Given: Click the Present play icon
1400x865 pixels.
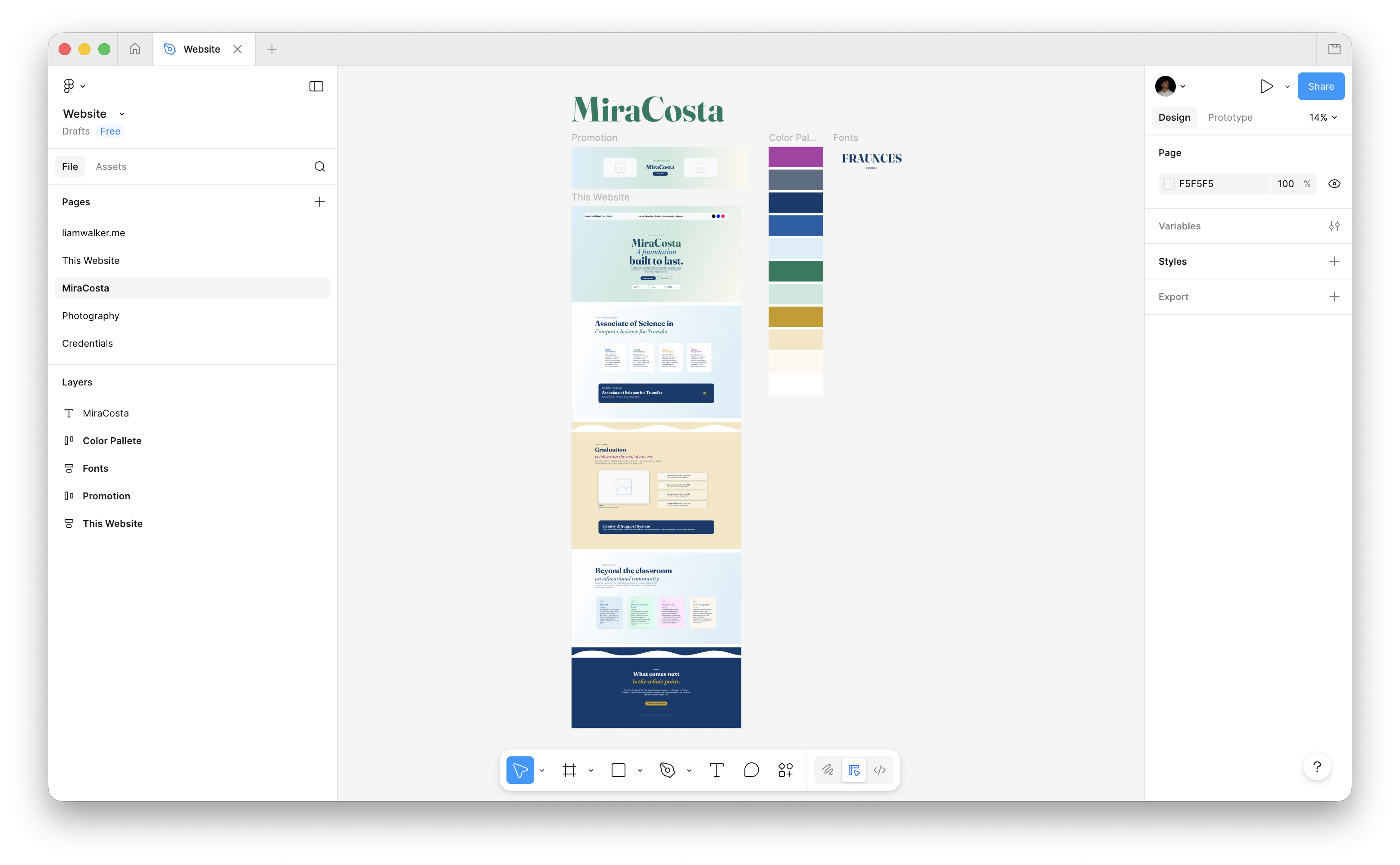Looking at the screenshot, I should point(1266,86).
